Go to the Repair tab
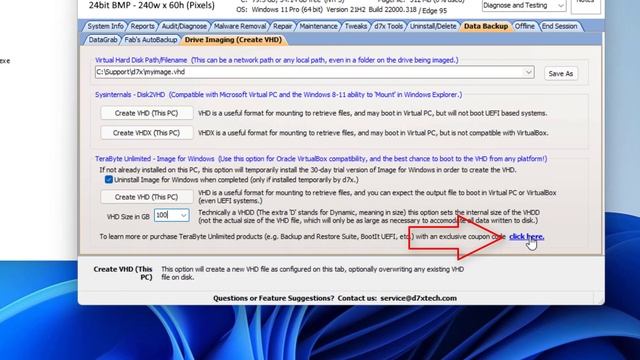The width and height of the screenshot is (640, 360). tap(282, 26)
